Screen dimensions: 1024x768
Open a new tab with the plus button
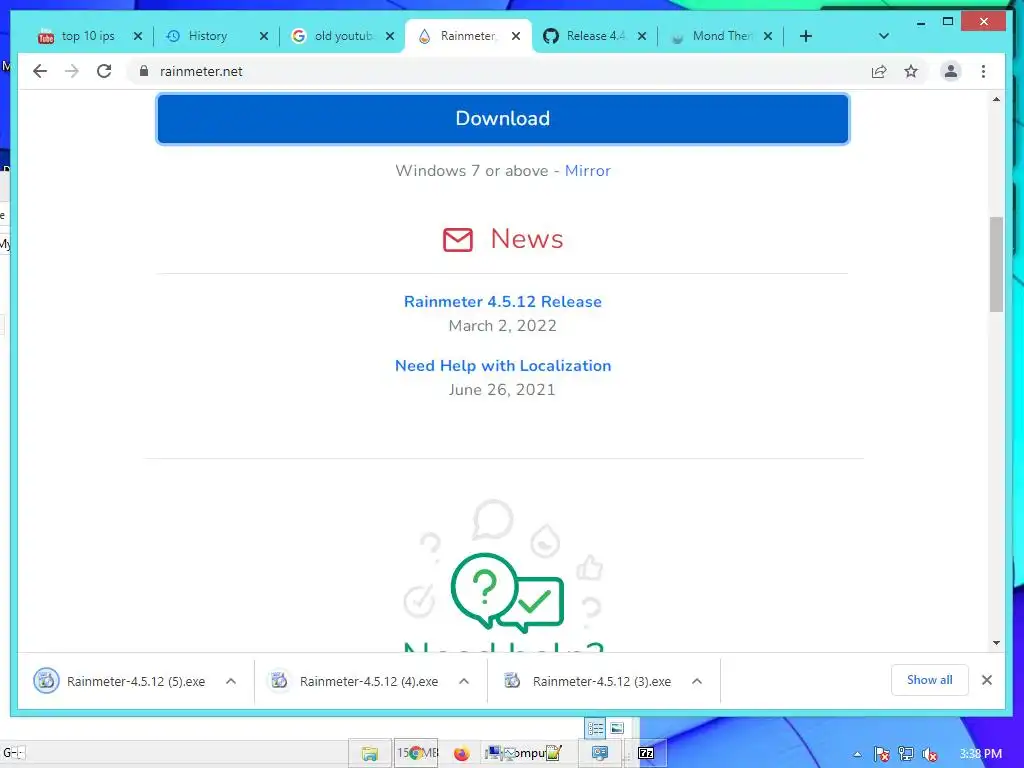pyautogui.click(x=806, y=36)
